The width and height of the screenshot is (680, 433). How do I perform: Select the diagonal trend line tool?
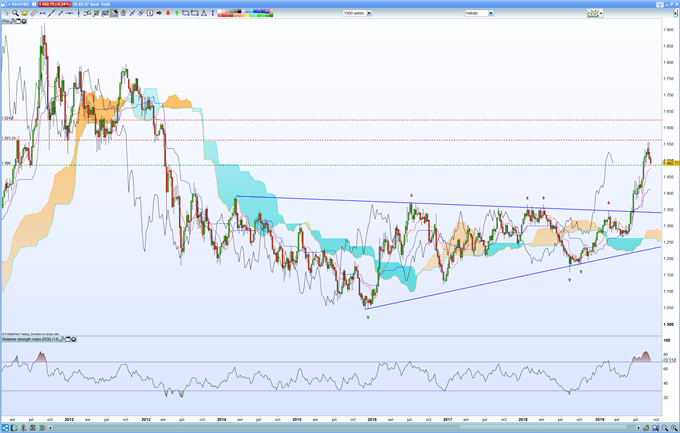52,13
